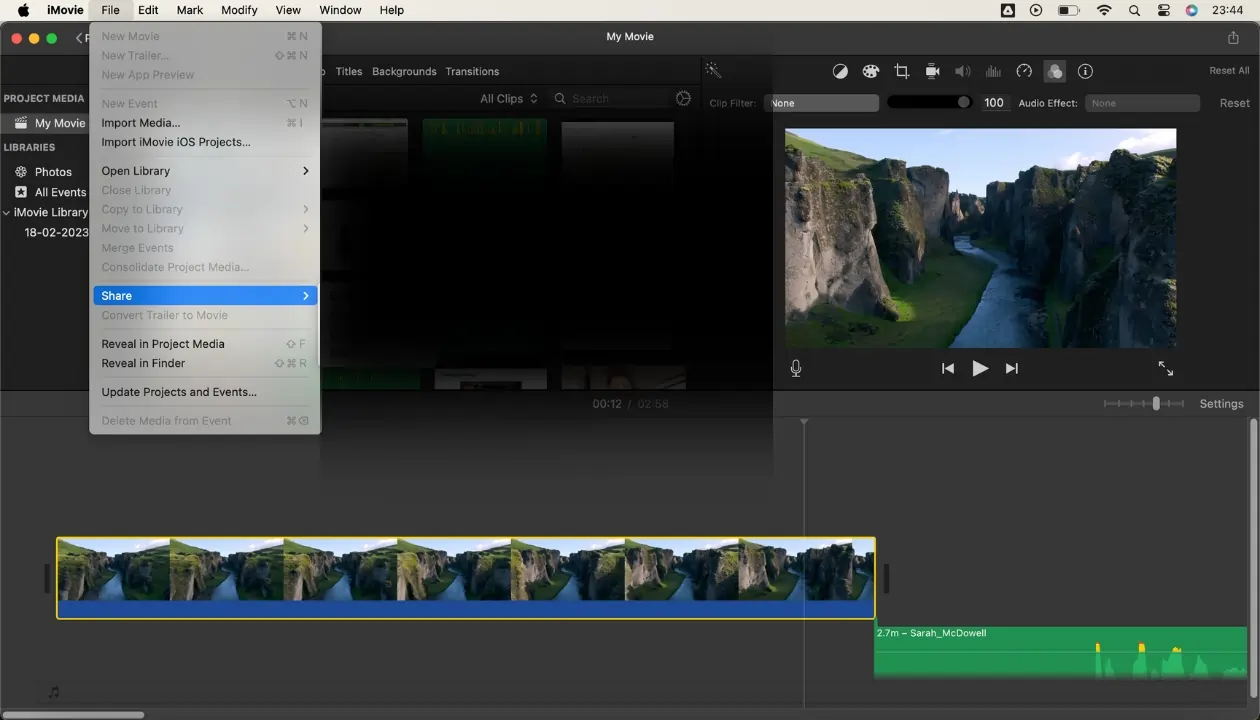Activate the cropping tool icon

(x=901, y=71)
